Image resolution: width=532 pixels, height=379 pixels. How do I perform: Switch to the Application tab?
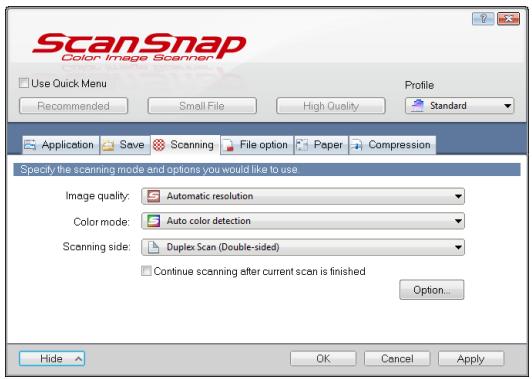click(x=61, y=145)
